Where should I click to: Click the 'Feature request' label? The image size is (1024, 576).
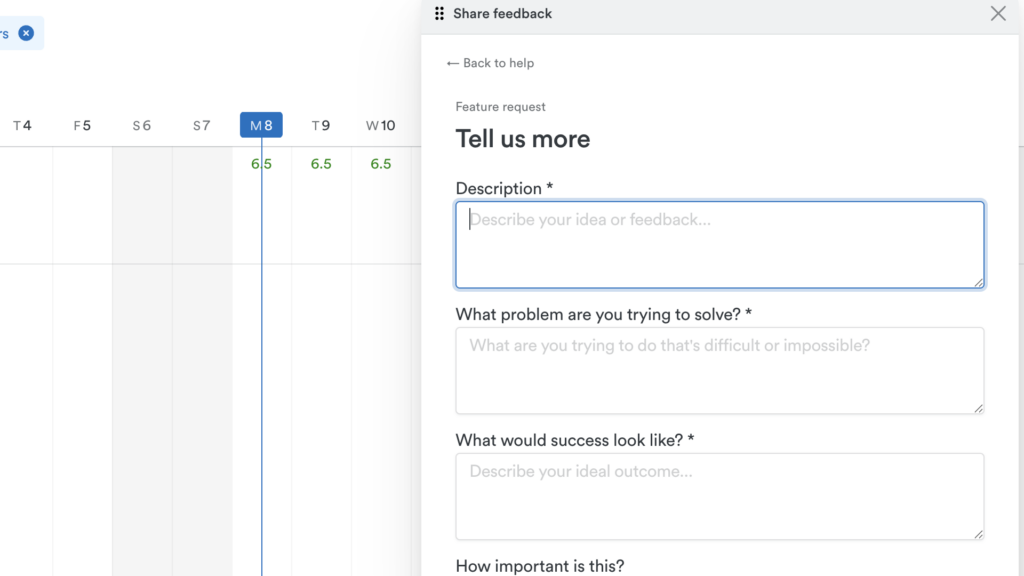[500, 106]
